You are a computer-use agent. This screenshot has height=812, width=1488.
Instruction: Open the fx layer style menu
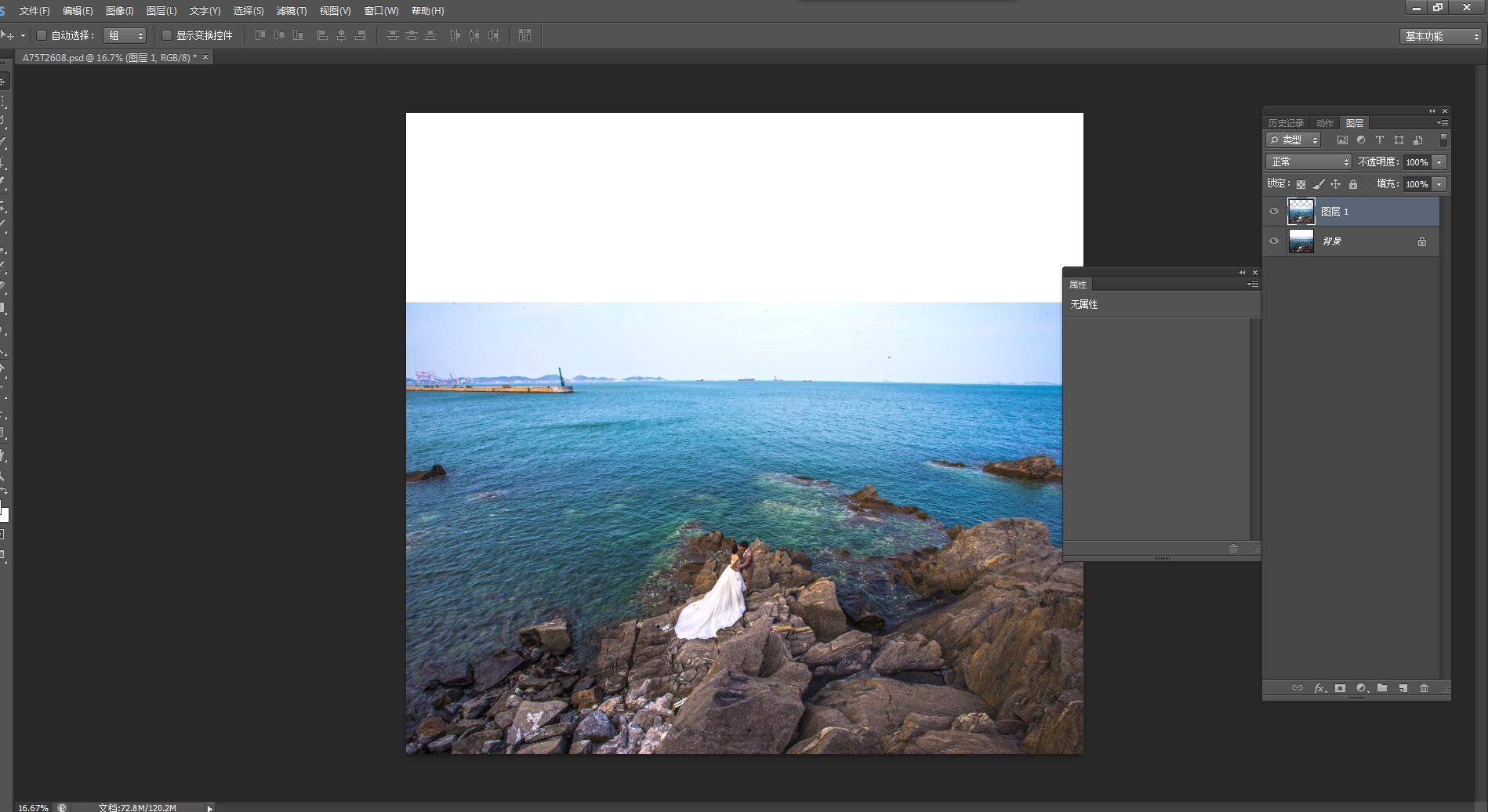[x=1319, y=688]
